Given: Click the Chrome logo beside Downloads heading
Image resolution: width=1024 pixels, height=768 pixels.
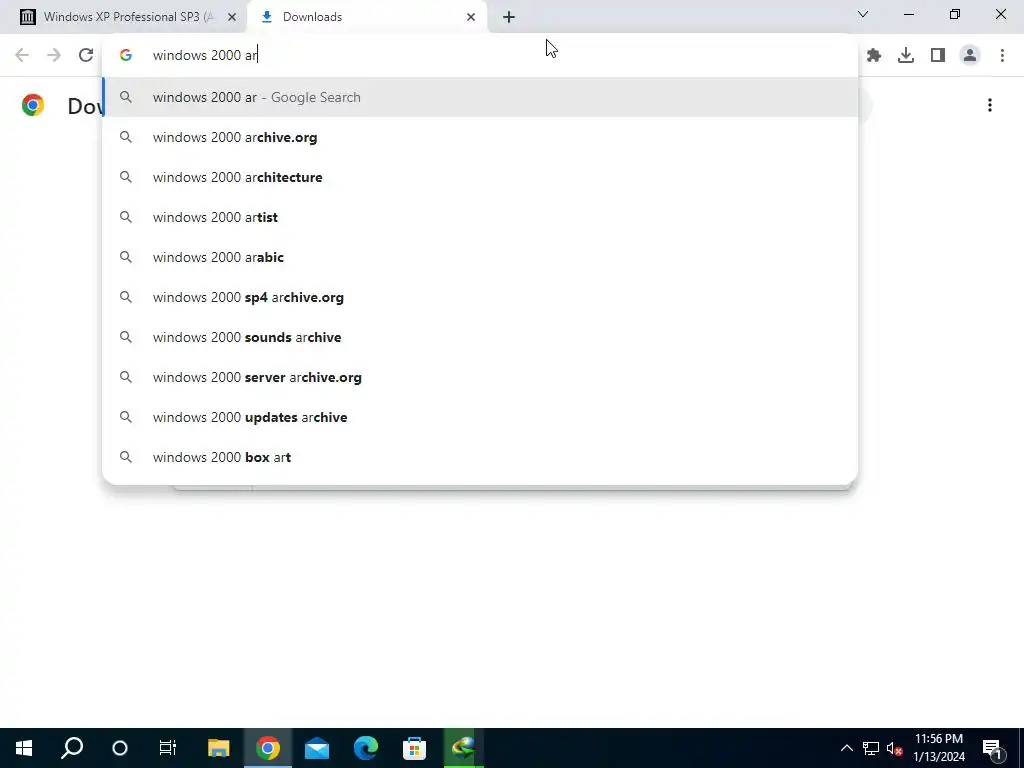Looking at the screenshot, I should coord(33,105).
